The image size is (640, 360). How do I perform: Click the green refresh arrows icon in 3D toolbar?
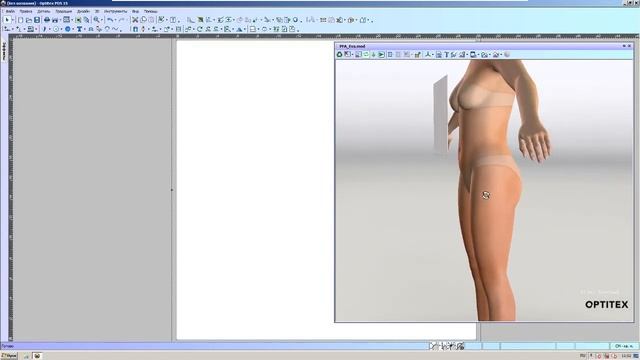(366, 54)
